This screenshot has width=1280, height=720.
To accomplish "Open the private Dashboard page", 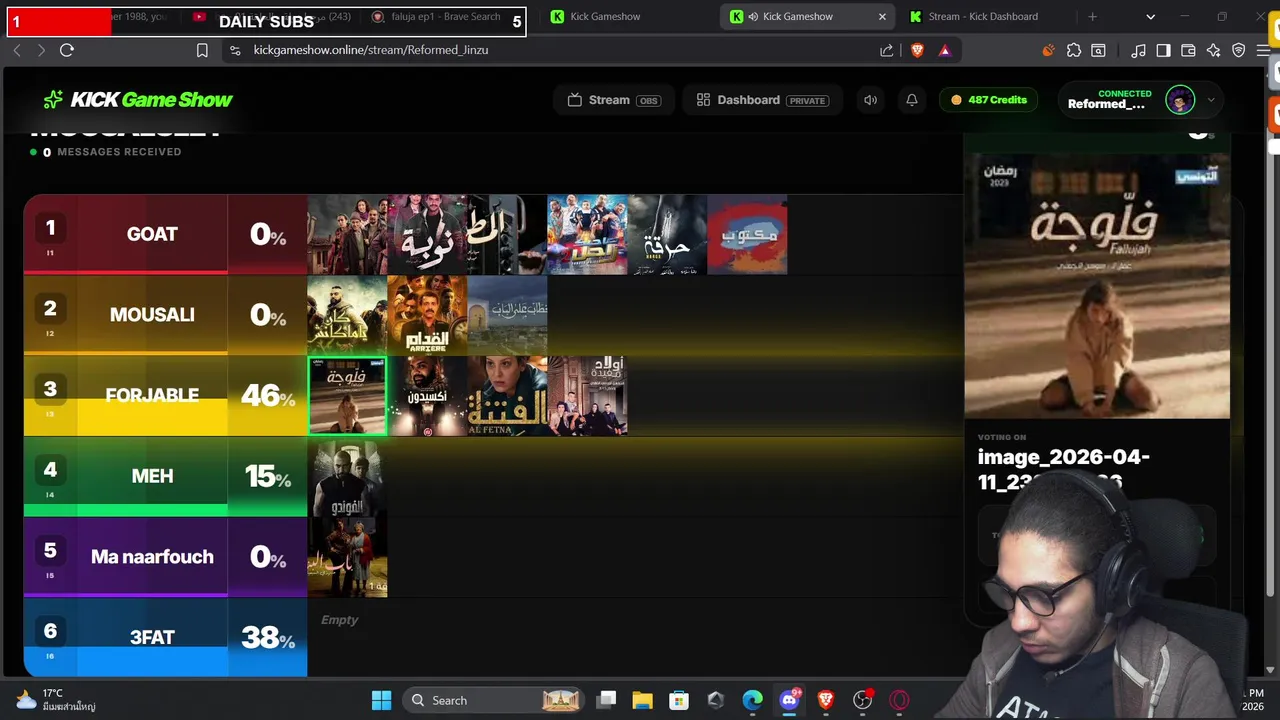I will 762,100.
